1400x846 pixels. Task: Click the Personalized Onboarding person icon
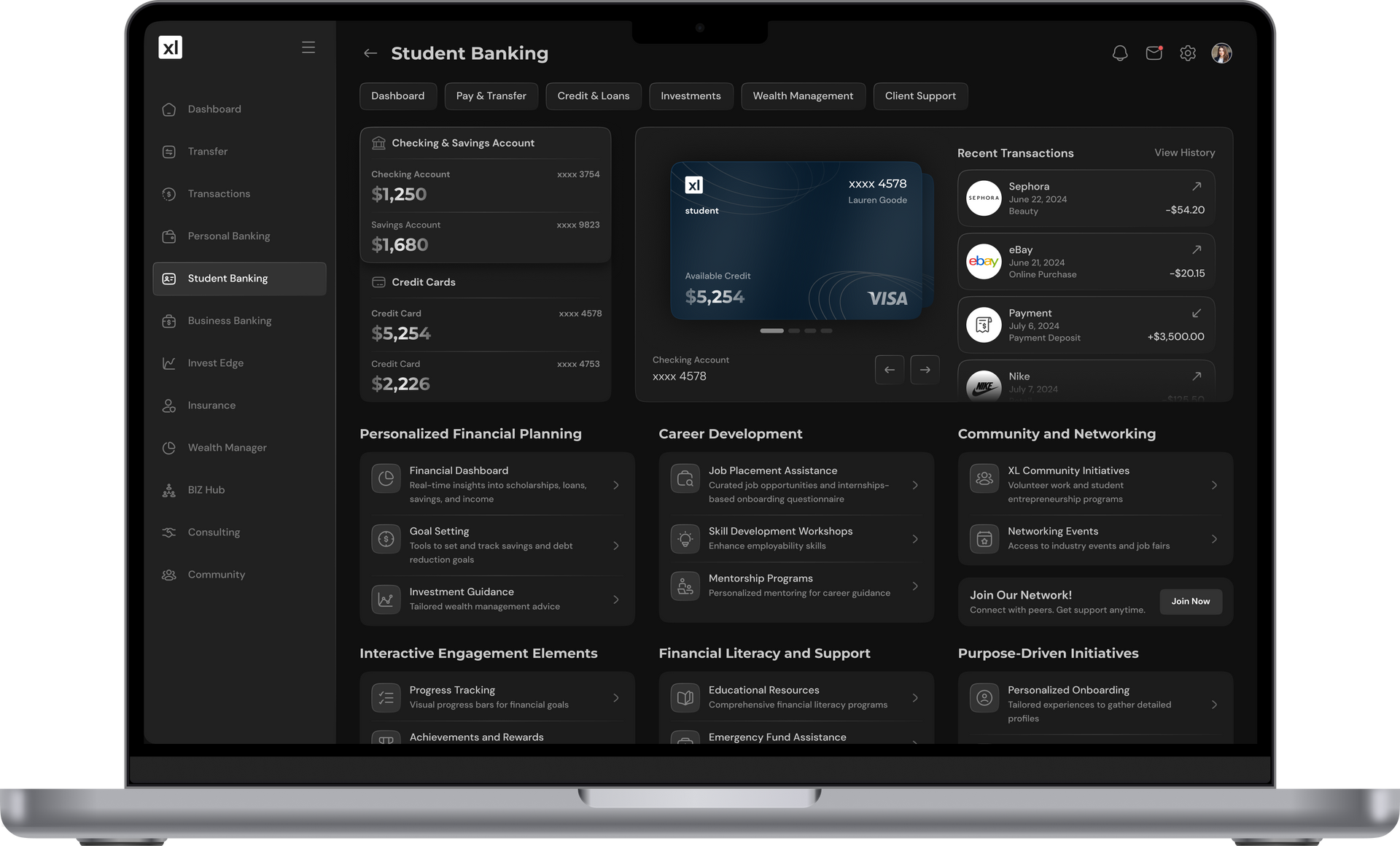[x=984, y=698]
